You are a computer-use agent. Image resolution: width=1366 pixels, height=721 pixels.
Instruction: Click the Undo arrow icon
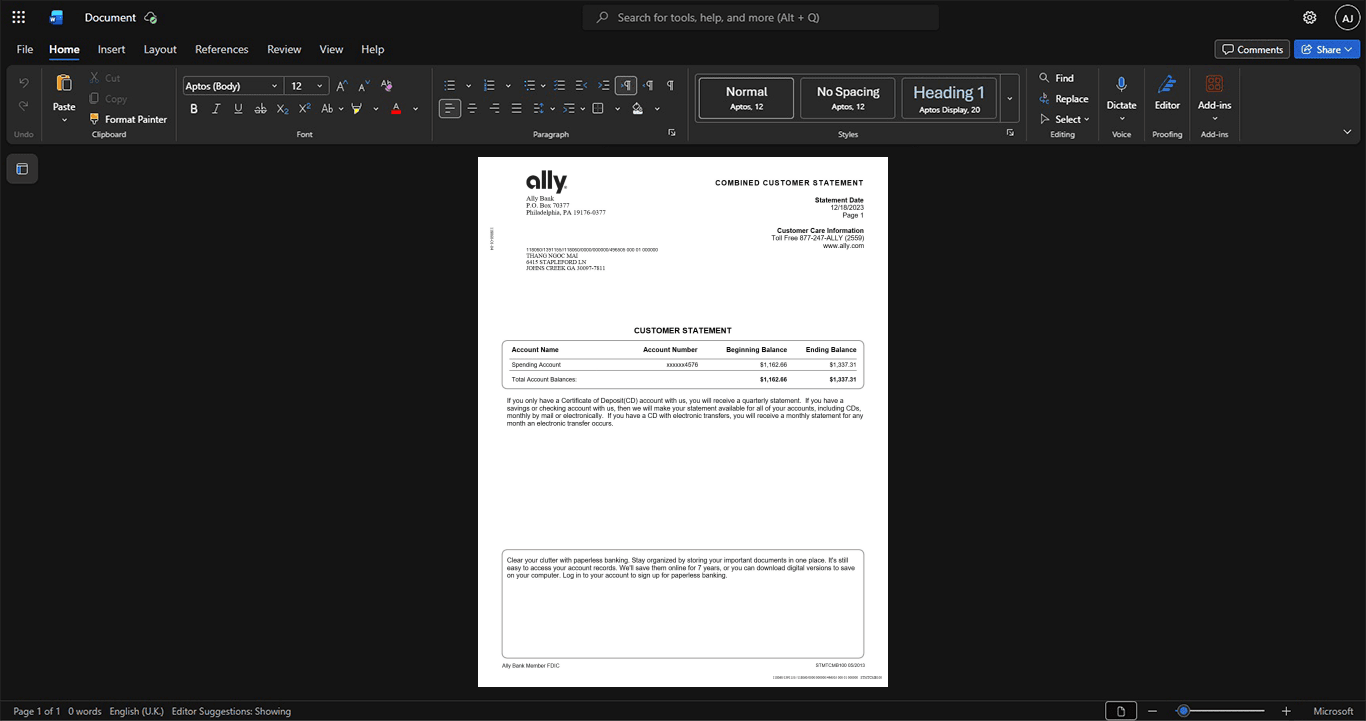click(x=24, y=82)
